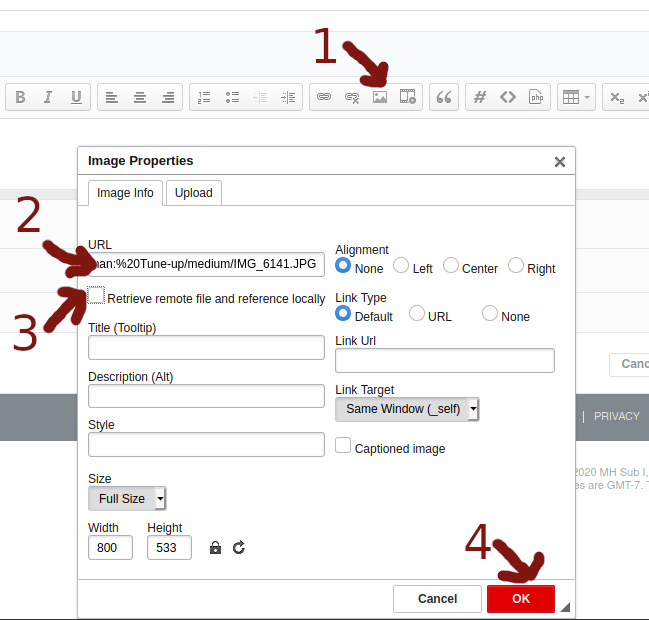Focus the Title (Tooltip) field
The width and height of the screenshot is (649, 620).
[x=206, y=347]
